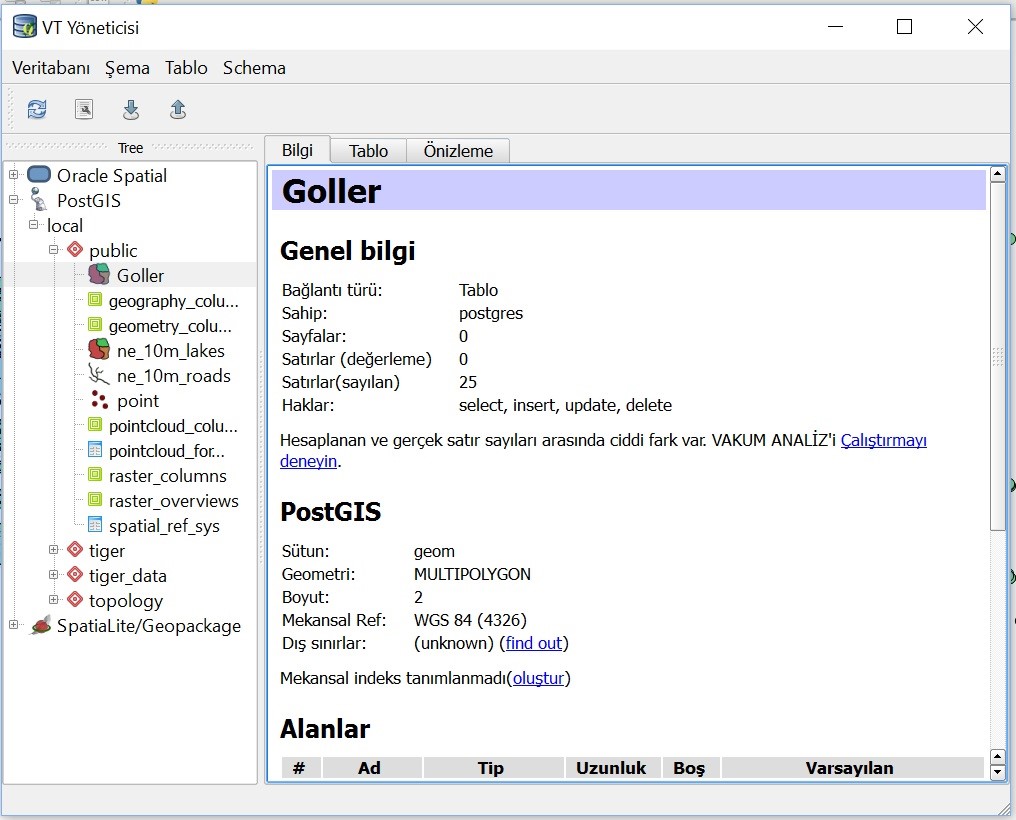
Task: Switch to the Bilgi tab
Action: click(x=297, y=150)
